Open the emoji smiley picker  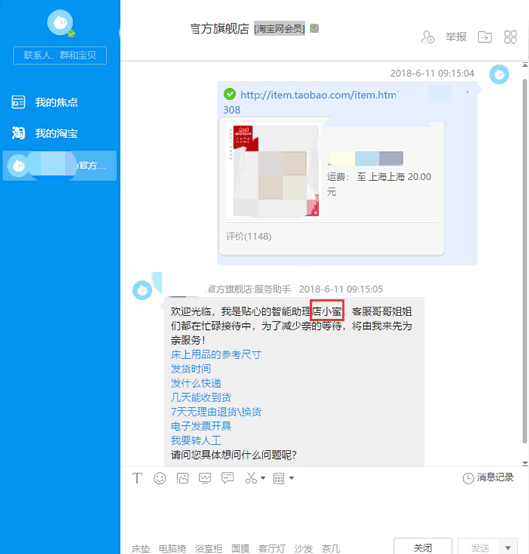point(159,478)
